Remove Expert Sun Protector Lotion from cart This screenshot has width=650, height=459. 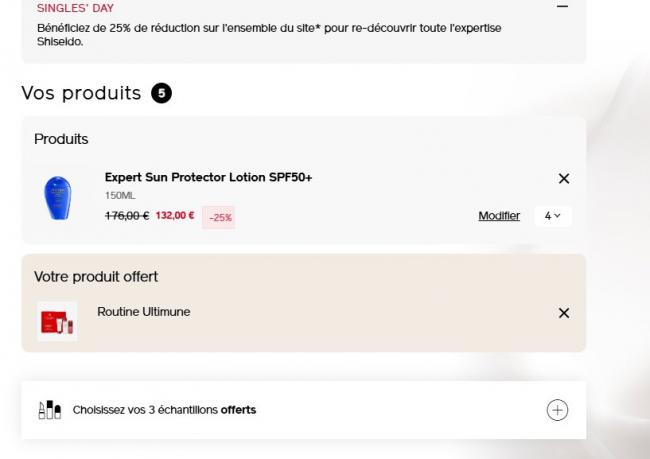(563, 178)
